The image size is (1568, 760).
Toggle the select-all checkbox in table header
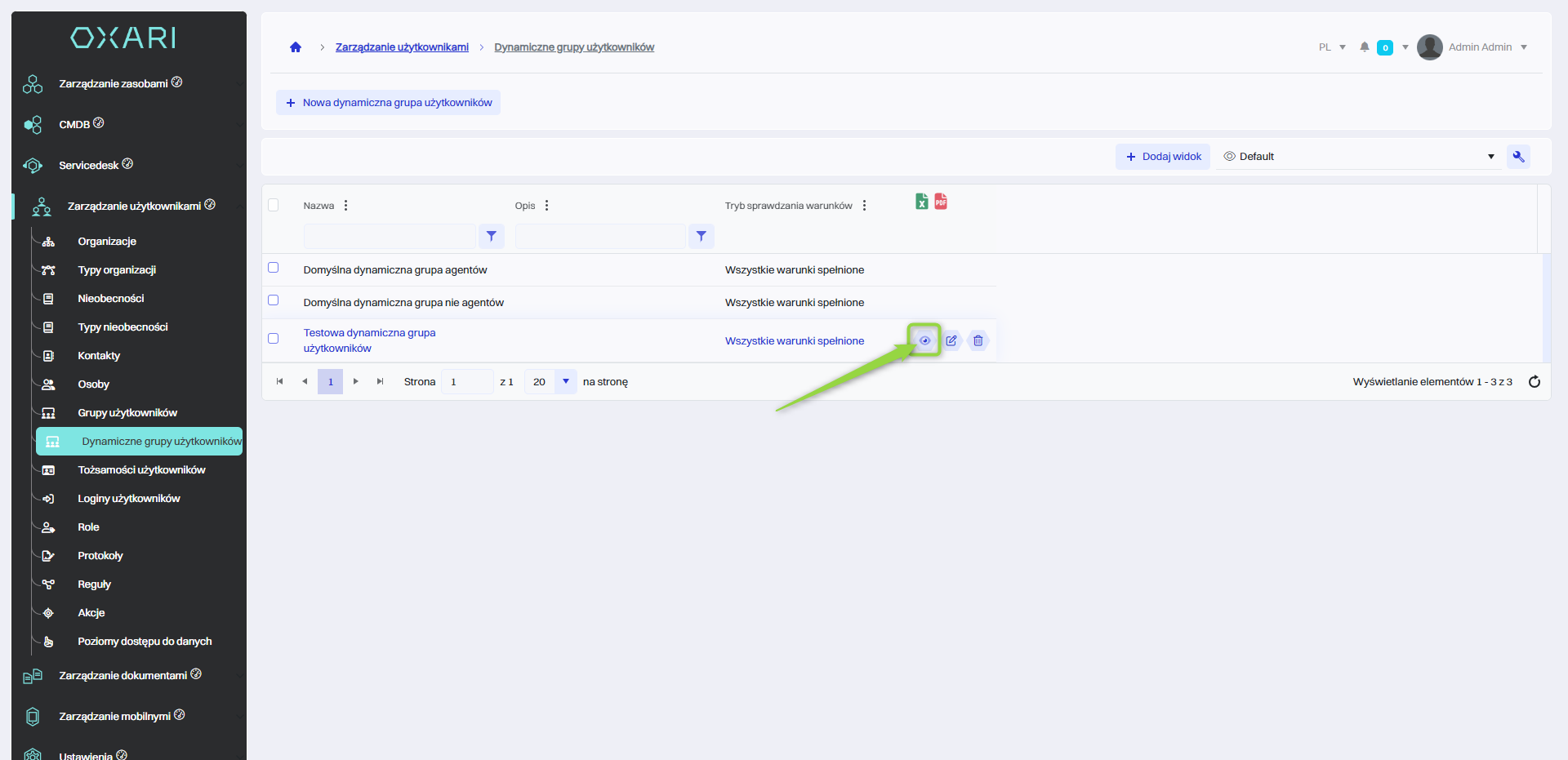click(x=274, y=205)
